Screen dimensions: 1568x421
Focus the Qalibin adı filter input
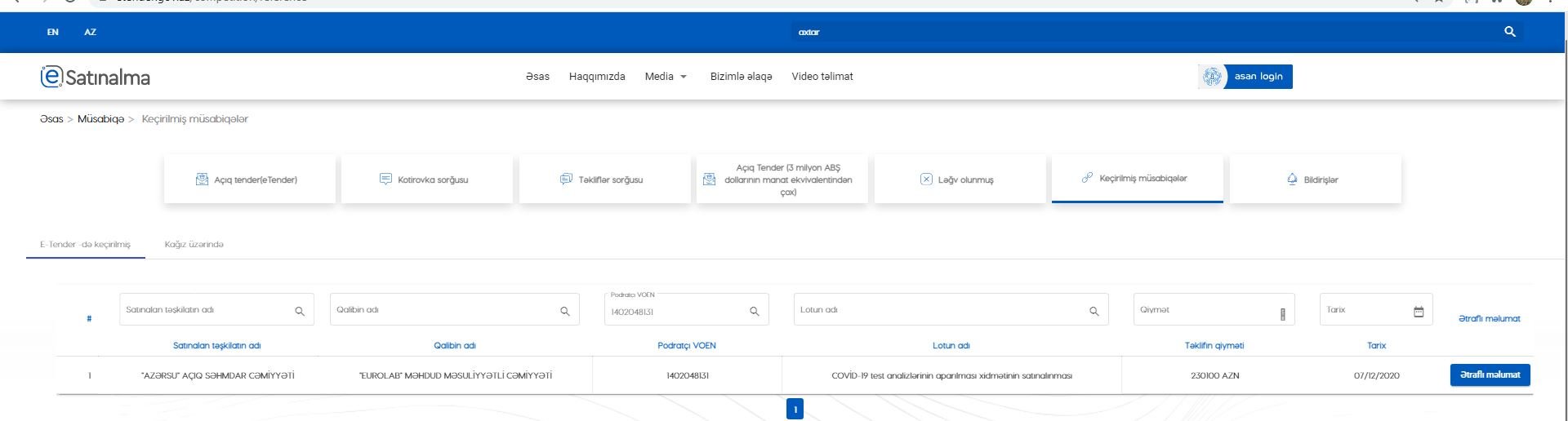coord(454,309)
